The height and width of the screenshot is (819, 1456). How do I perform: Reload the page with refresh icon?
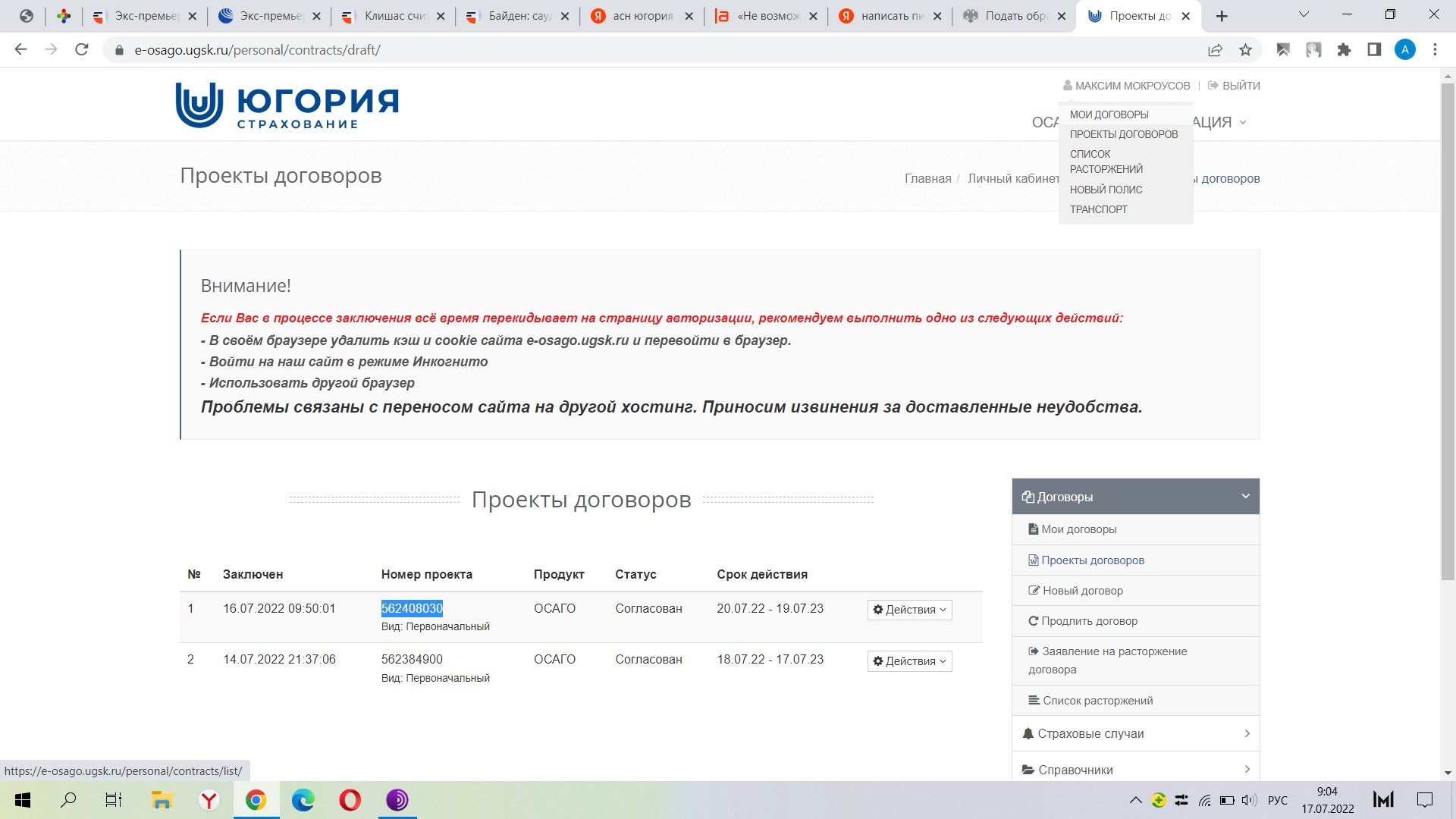coord(82,50)
